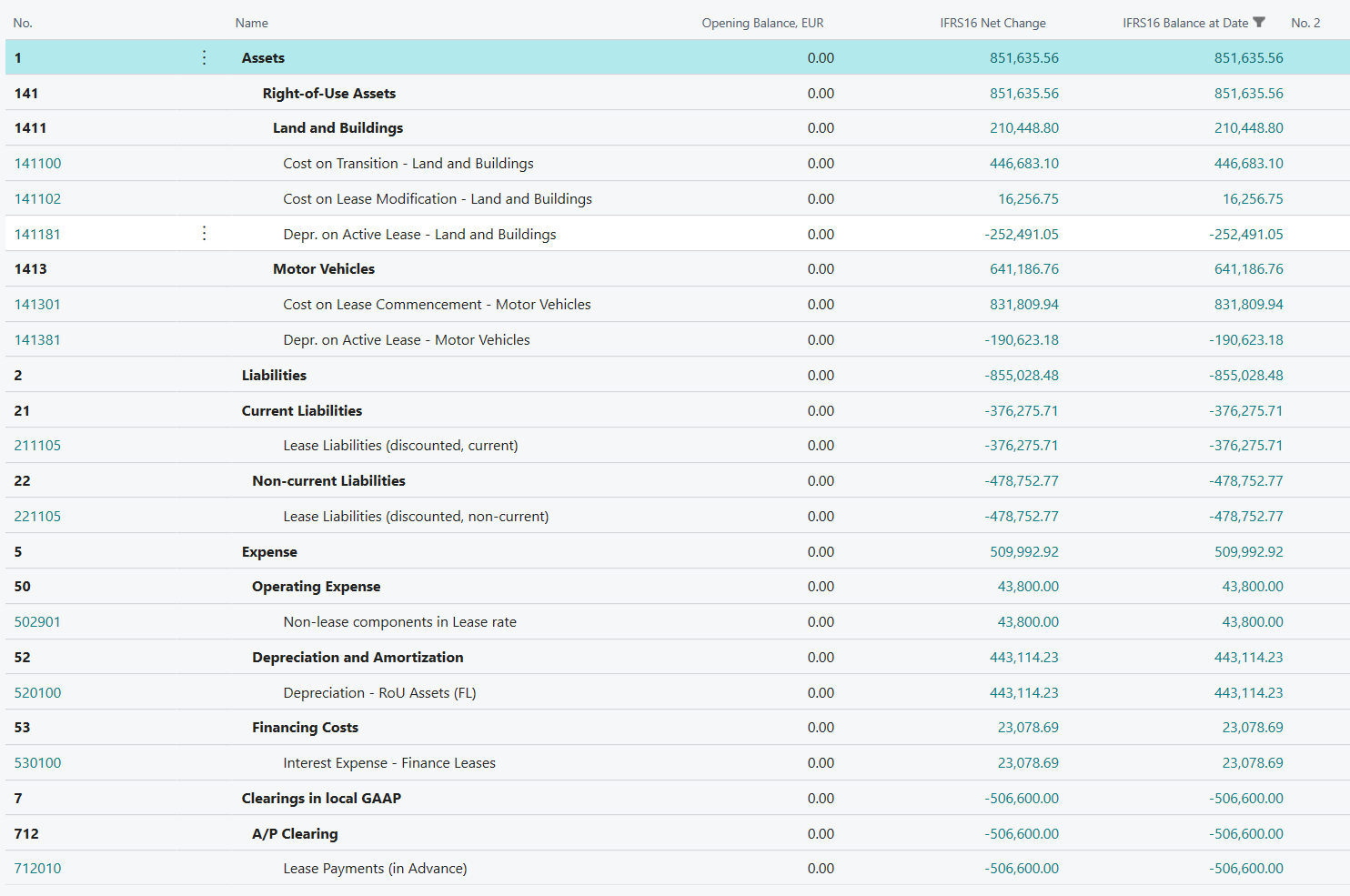Select the Financing Costs row

tap(678, 728)
